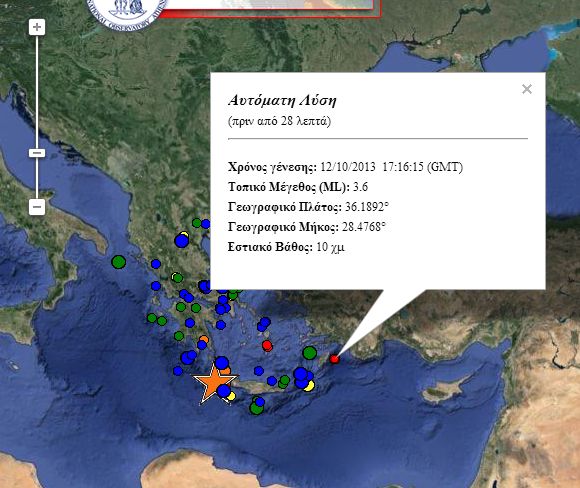
Task: Select the isolated blue marker in western Greece
Action: coord(156,264)
